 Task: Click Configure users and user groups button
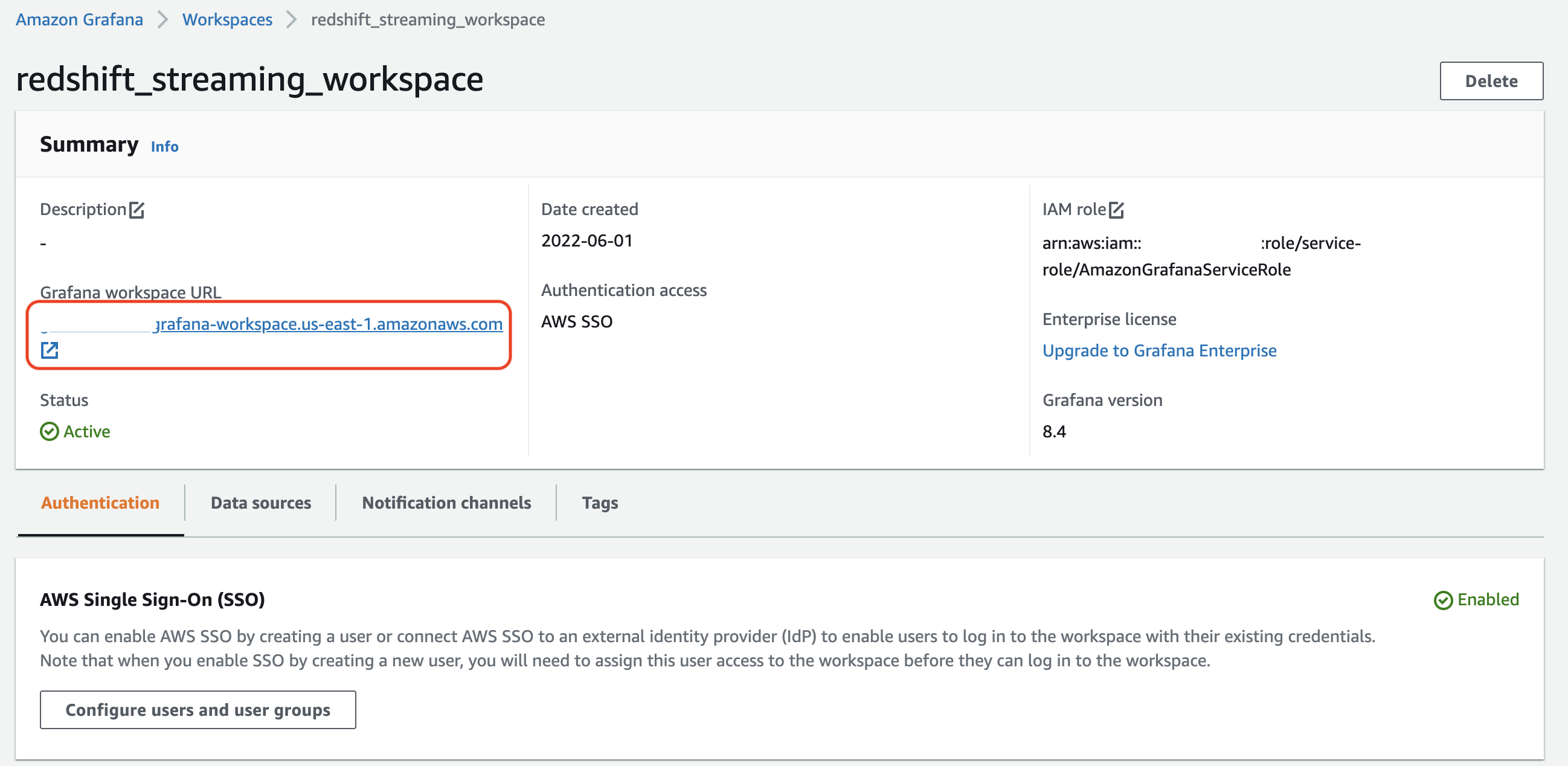point(198,709)
